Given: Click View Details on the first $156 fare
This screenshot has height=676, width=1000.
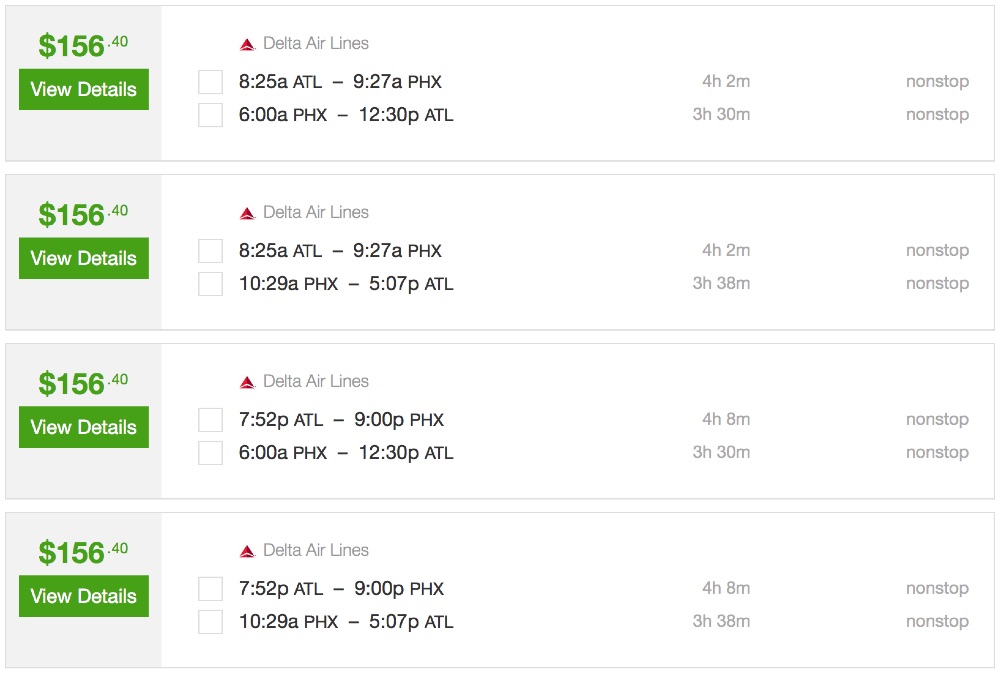Looking at the screenshot, I should pyautogui.click(x=83, y=89).
